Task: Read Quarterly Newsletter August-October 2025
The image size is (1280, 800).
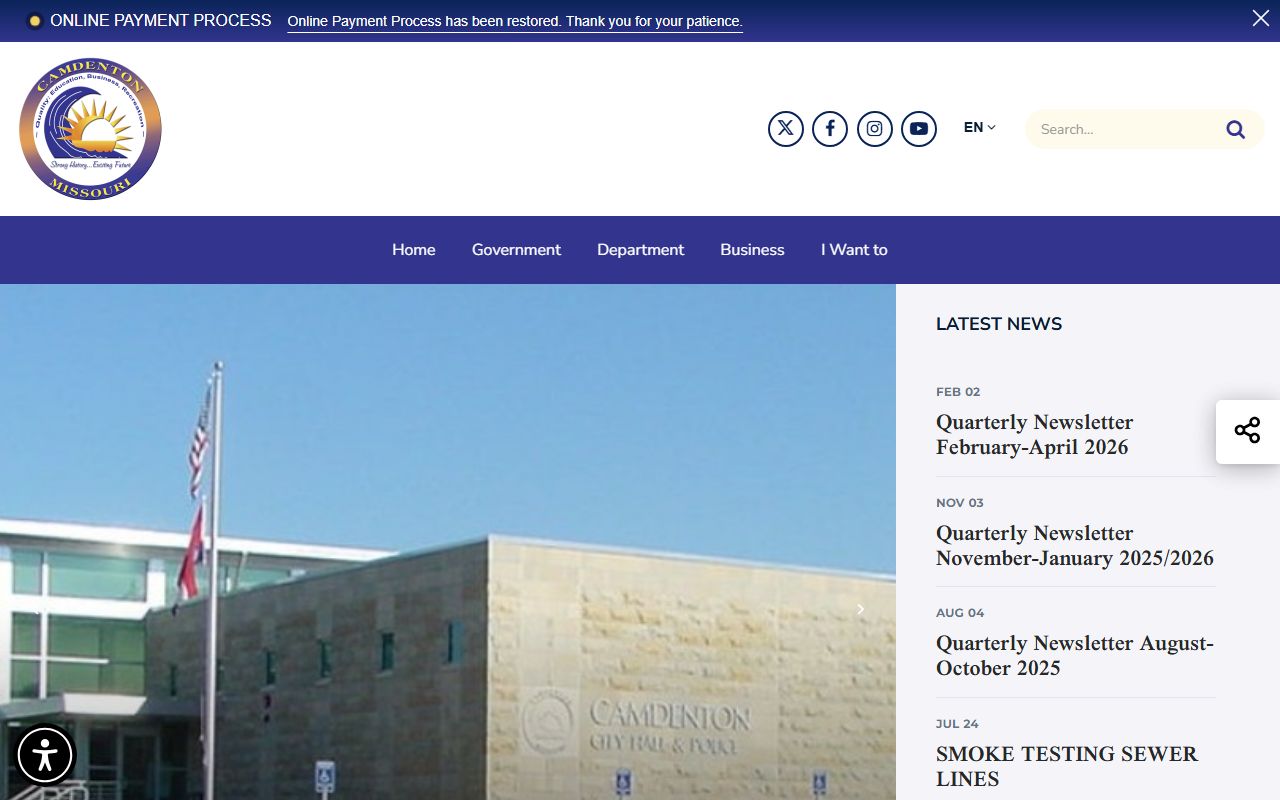Action: [x=1075, y=656]
